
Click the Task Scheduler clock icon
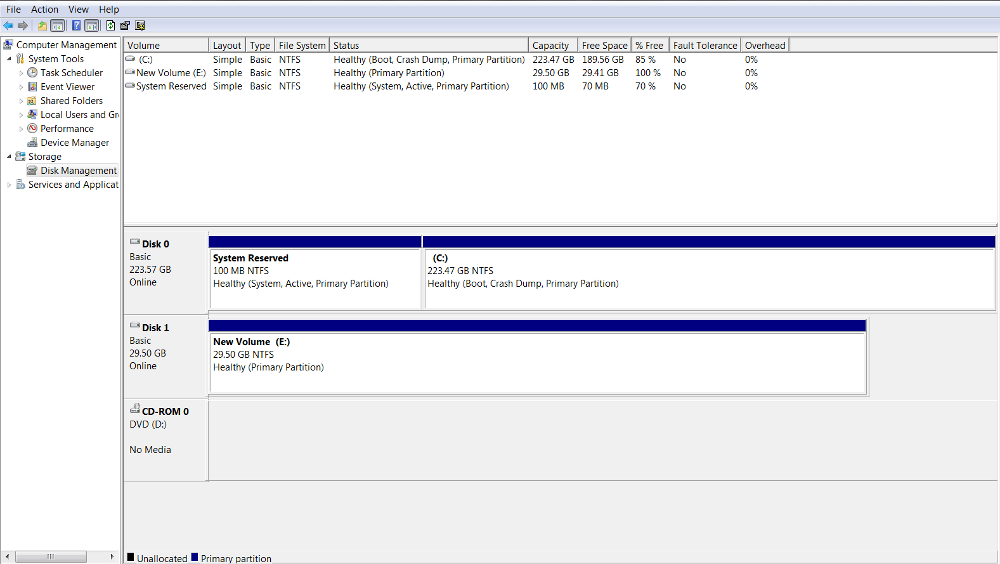pyautogui.click(x=33, y=73)
